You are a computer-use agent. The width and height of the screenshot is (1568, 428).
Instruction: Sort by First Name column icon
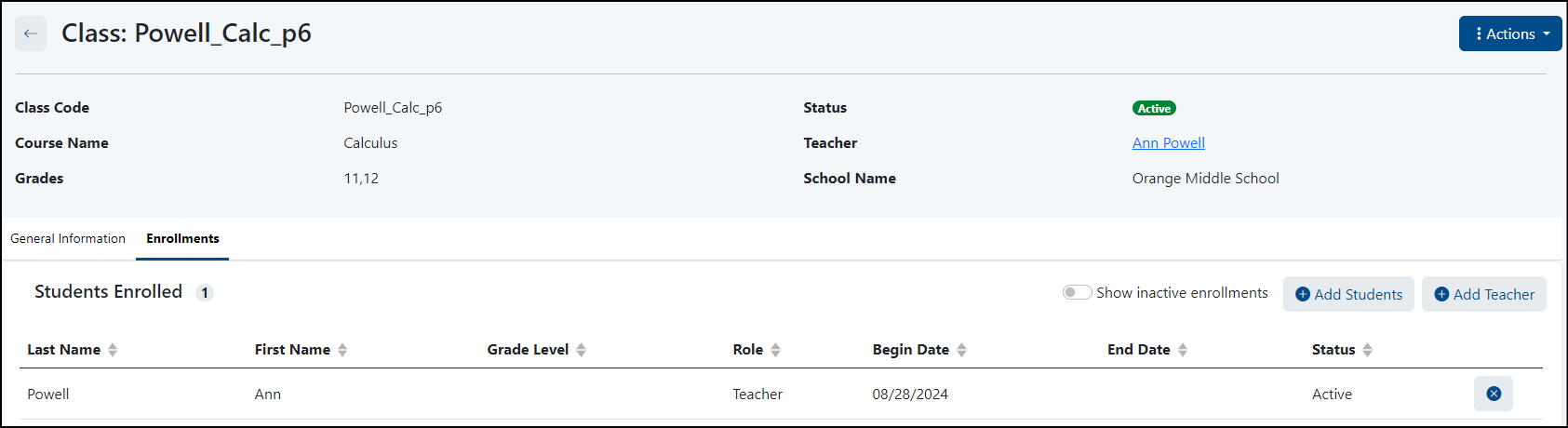tap(342, 350)
